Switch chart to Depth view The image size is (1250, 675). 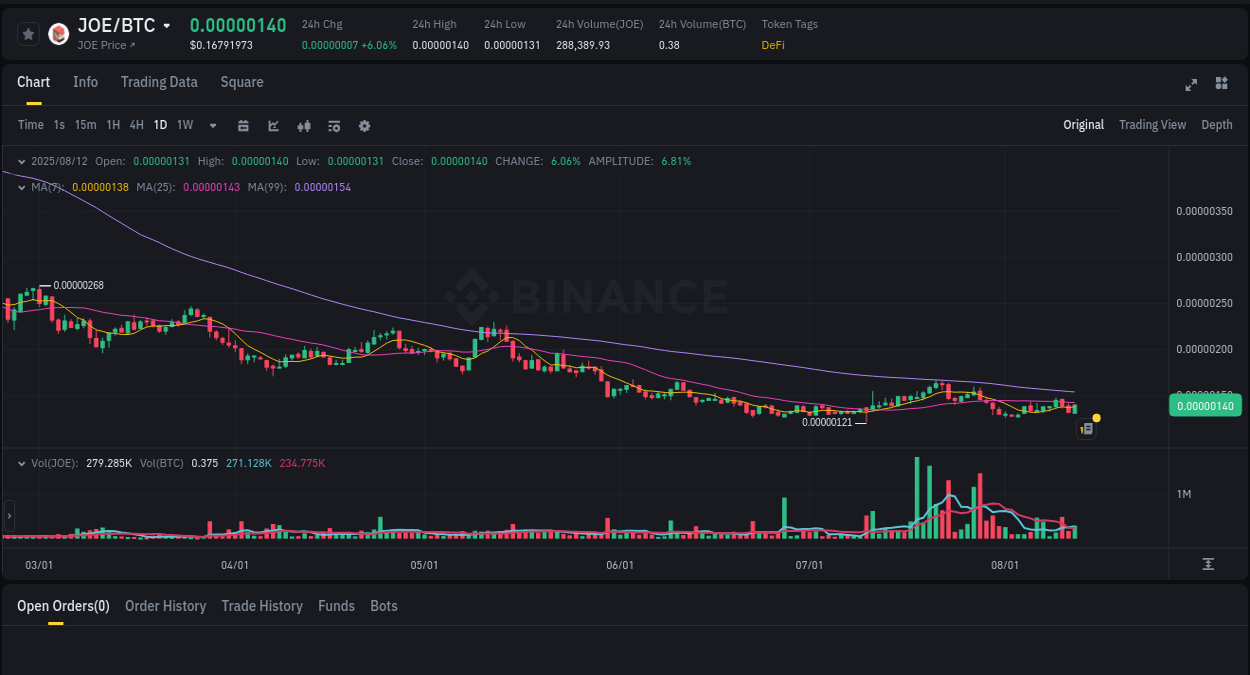click(x=1216, y=124)
